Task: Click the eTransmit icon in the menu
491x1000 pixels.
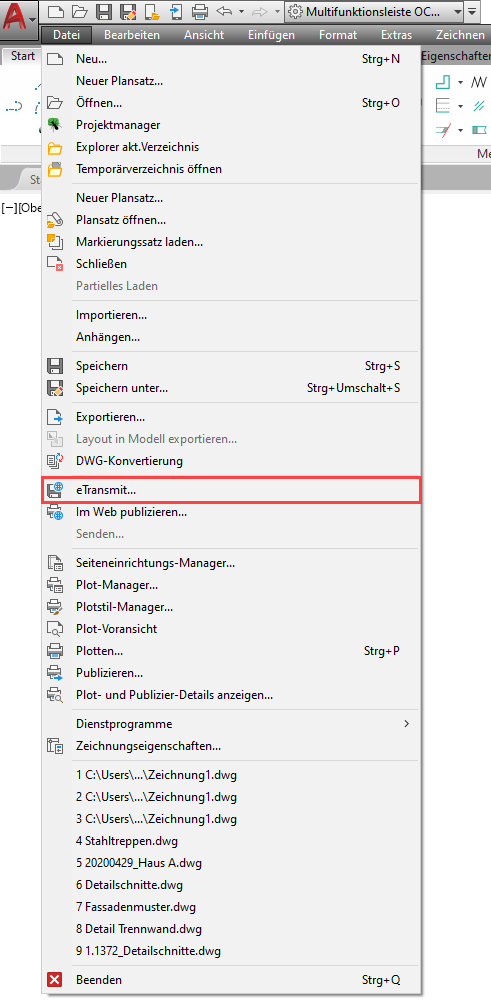Action: pyautogui.click(x=55, y=490)
